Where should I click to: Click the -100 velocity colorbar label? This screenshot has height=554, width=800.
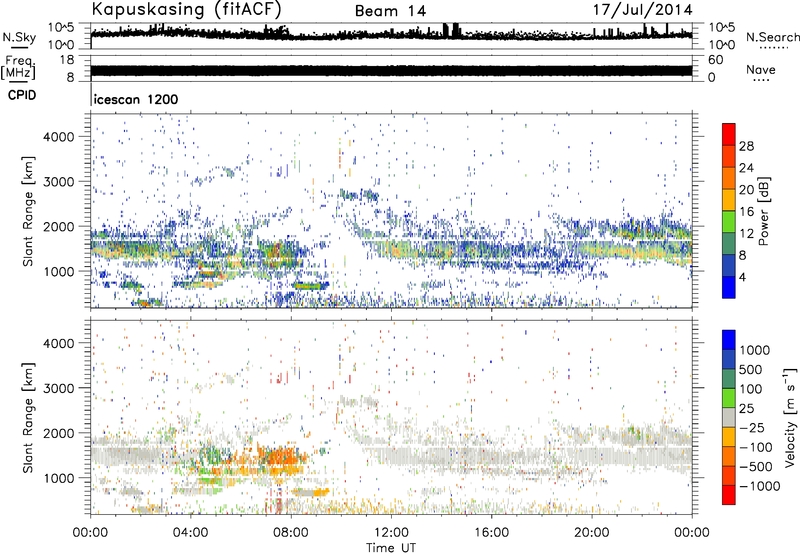pos(756,447)
